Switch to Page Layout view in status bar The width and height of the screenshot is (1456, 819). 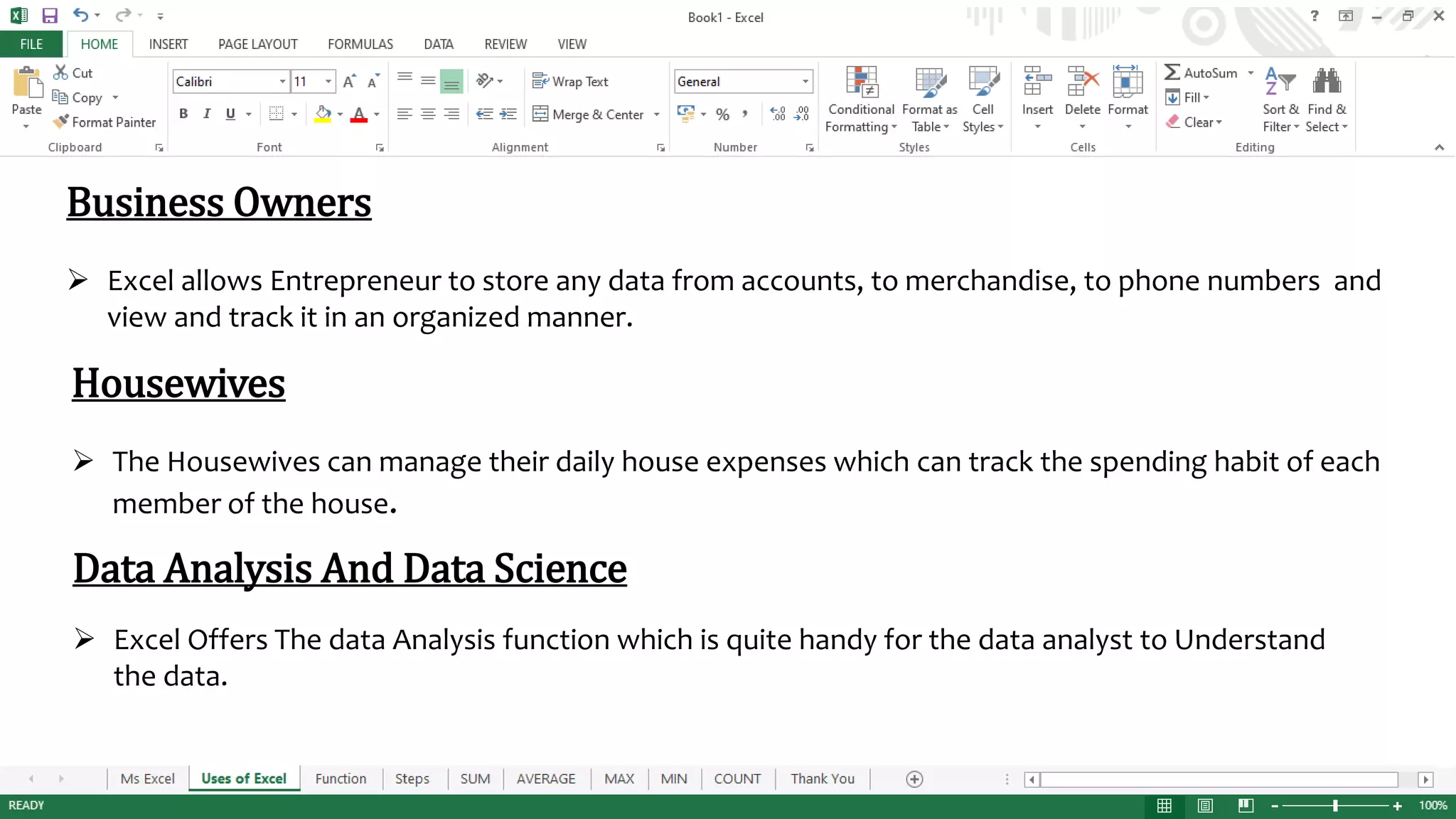[x=1205, y=805]
